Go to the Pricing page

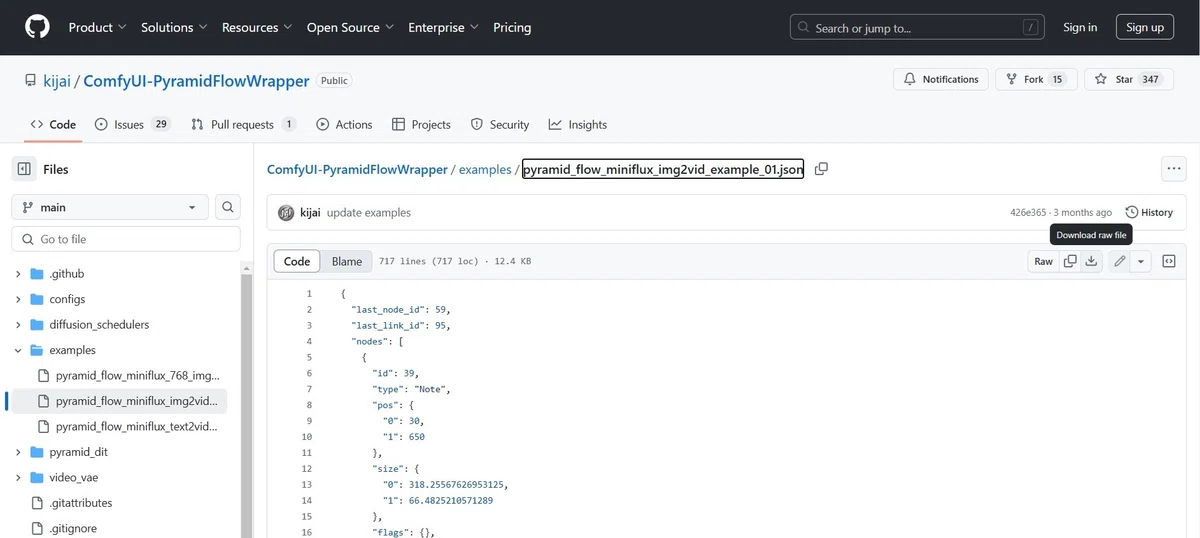pos(512,27)
